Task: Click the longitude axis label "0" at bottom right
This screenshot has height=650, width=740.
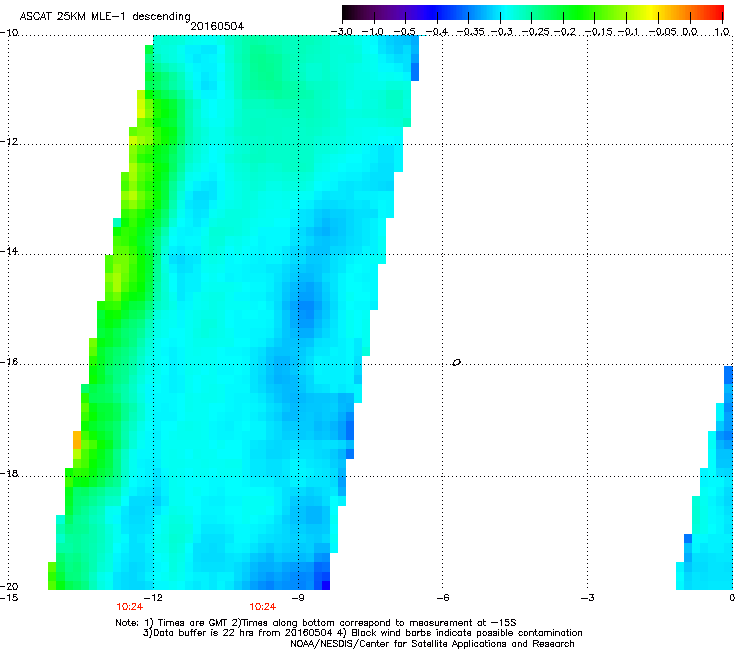Action: point(732,598)
